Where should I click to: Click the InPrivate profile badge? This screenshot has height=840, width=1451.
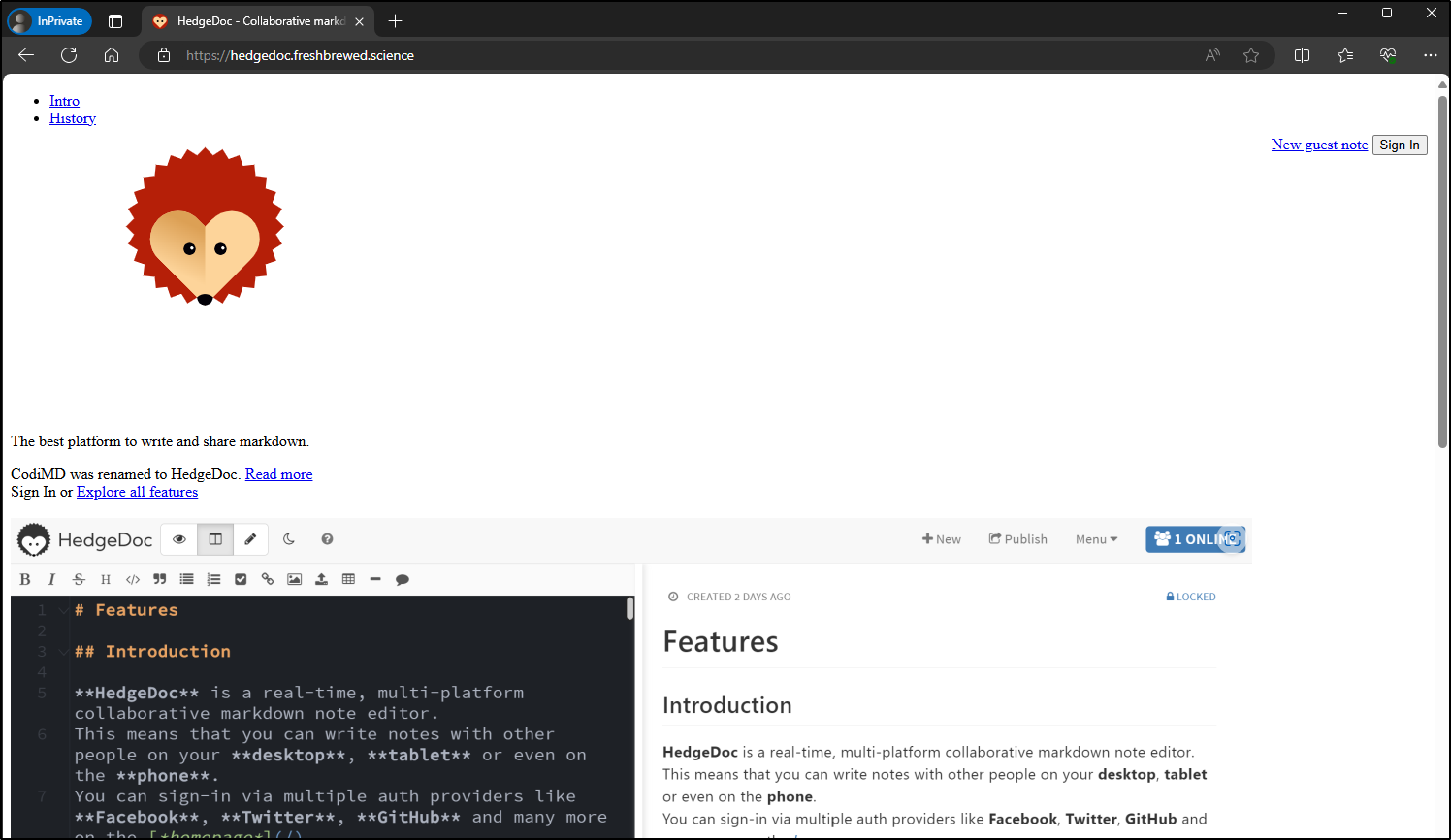49,21
